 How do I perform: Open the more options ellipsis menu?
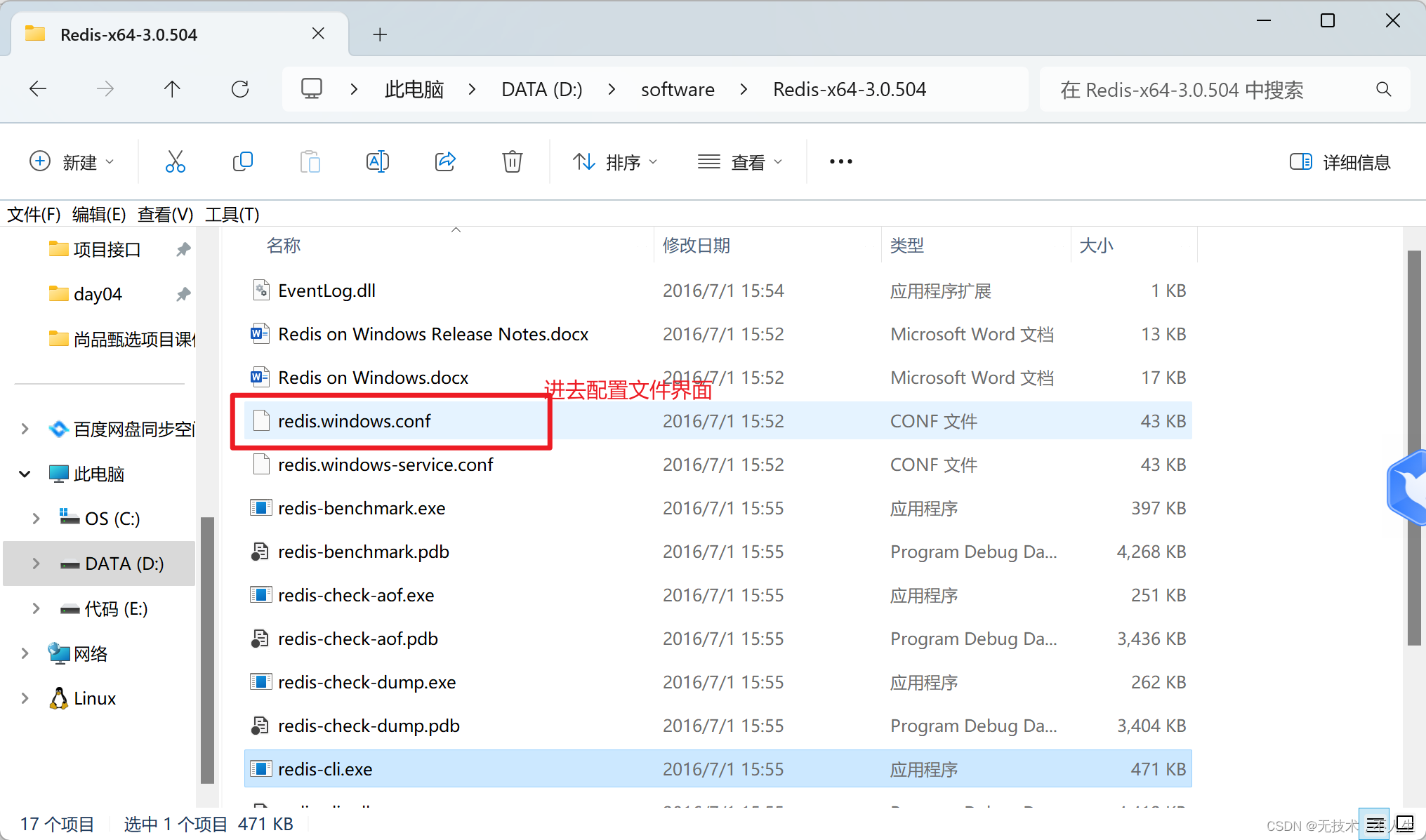tap(840, 162)
